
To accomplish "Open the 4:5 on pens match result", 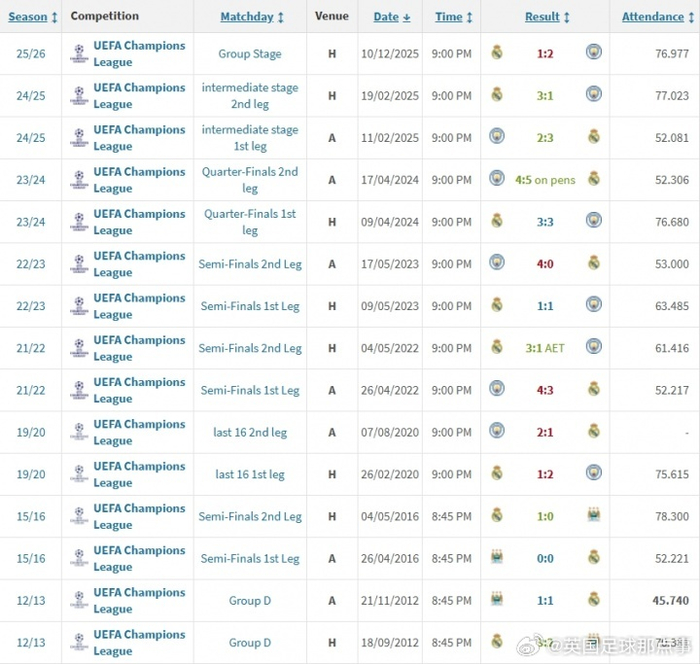I will point(545,180).
